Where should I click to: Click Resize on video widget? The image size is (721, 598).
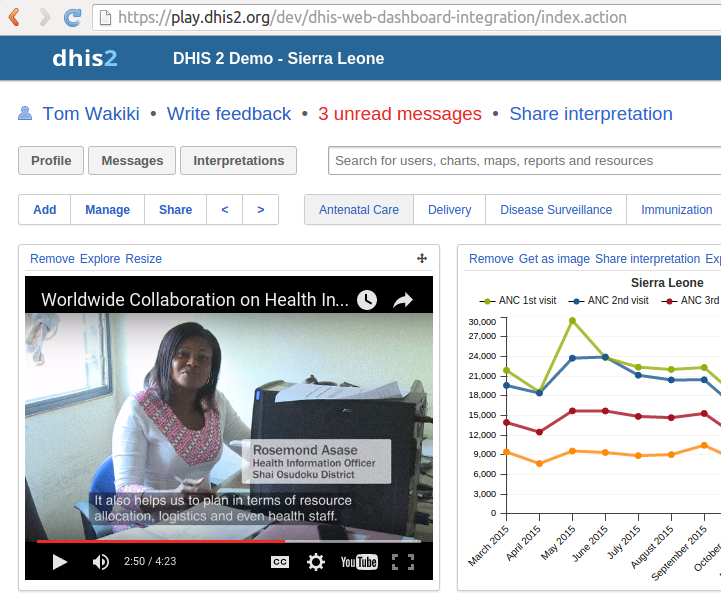[143, 259]
